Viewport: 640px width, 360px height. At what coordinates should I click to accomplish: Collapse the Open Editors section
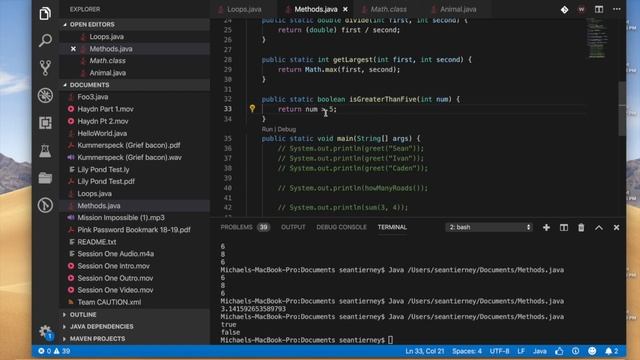pyautogui.click(x=134, y=24)
